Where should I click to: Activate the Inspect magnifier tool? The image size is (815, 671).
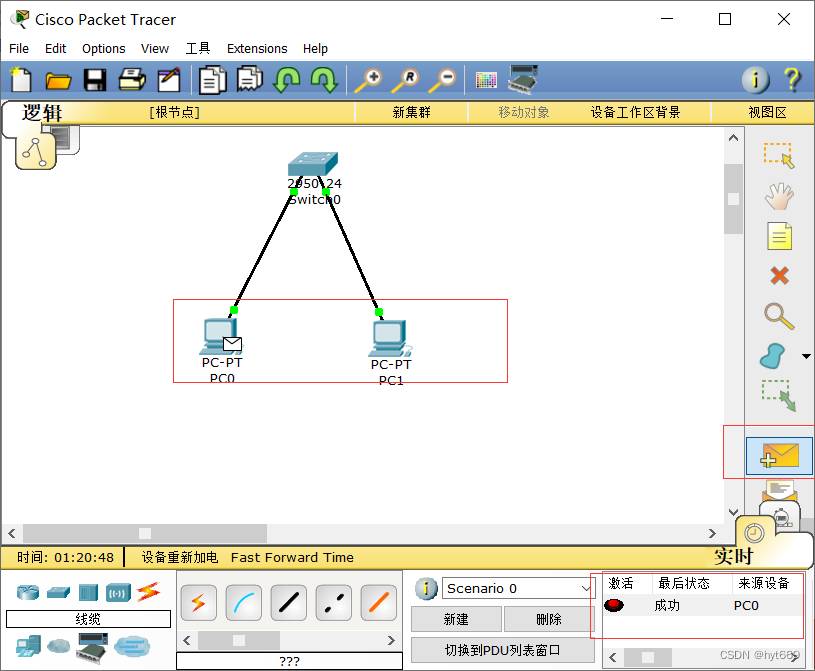pyautogui.click(x=779, y=316)
